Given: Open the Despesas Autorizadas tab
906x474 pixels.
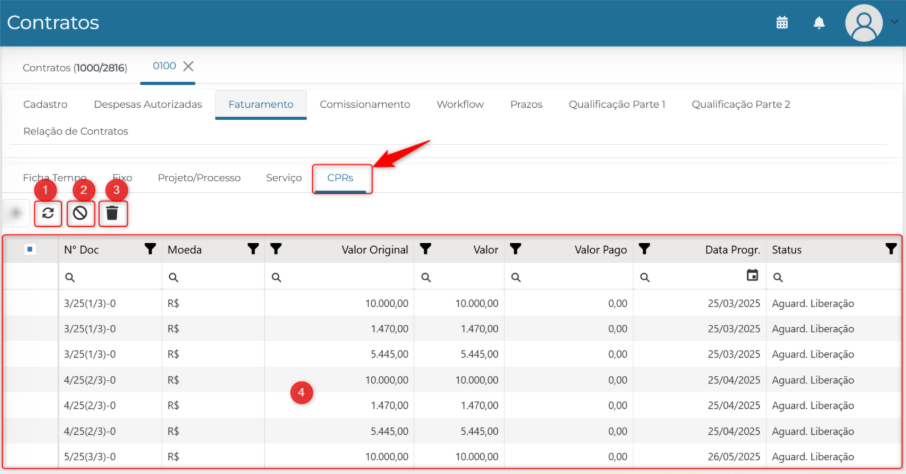Looking at the screenshot, I should (148, 105).
